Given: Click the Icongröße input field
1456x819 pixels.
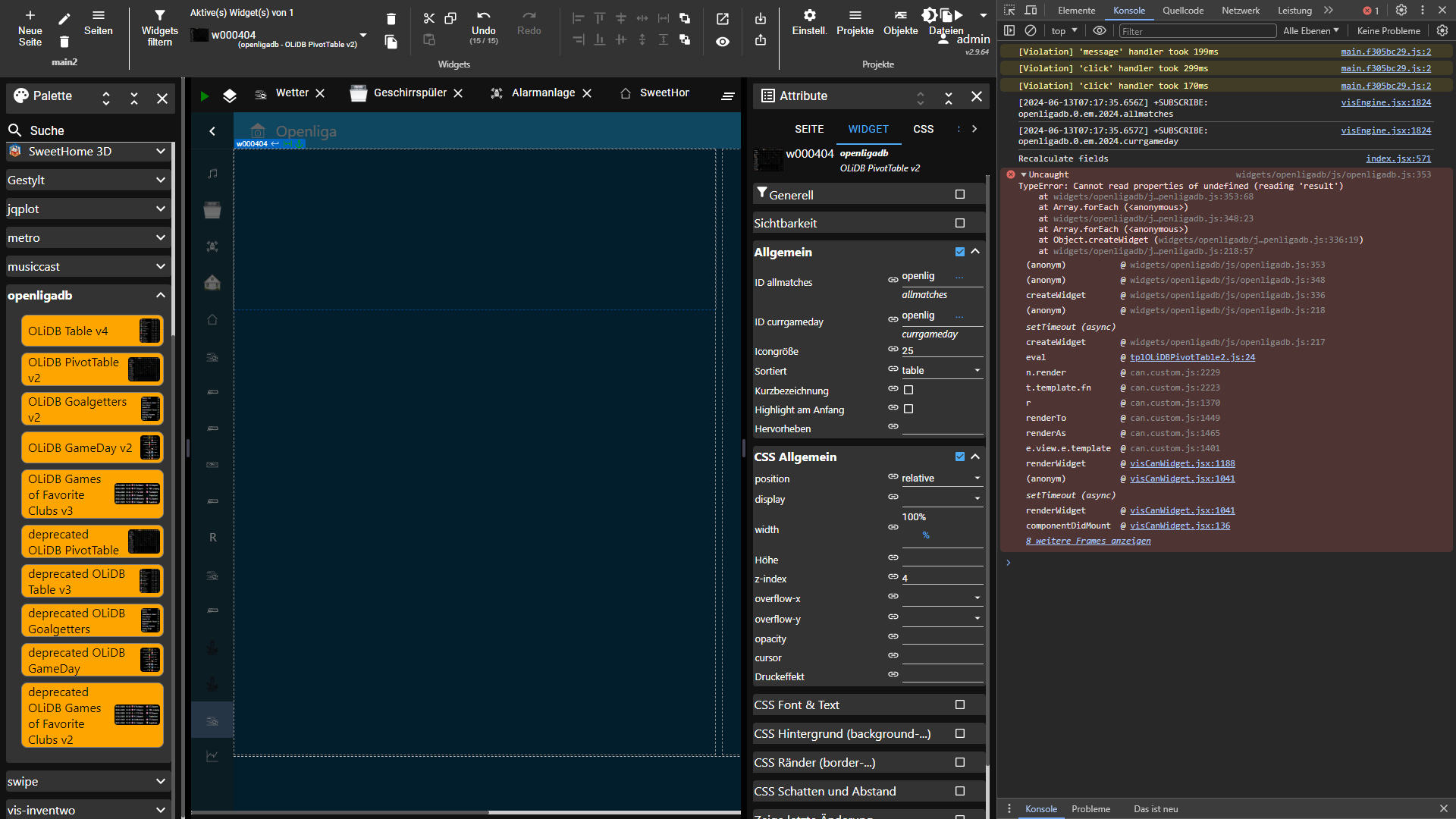Looking at the screenshot, I should [941, 351].
